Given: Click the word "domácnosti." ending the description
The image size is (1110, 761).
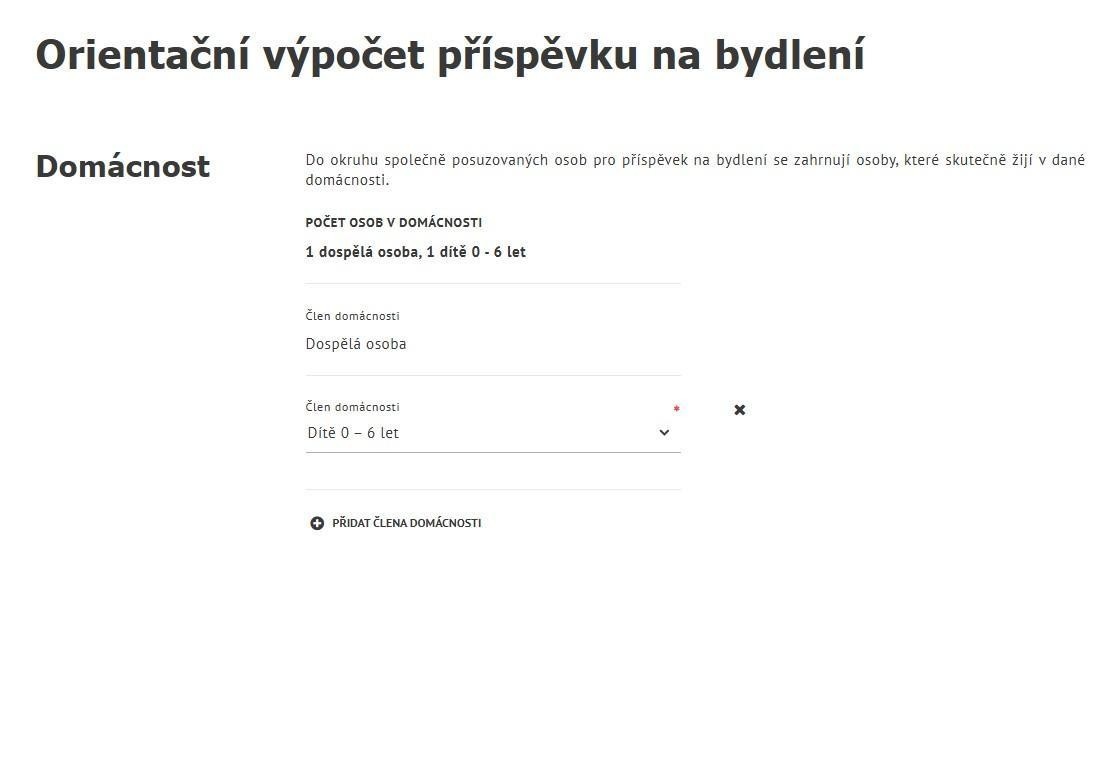Looking at the screenshot, I should coord(347,180).
